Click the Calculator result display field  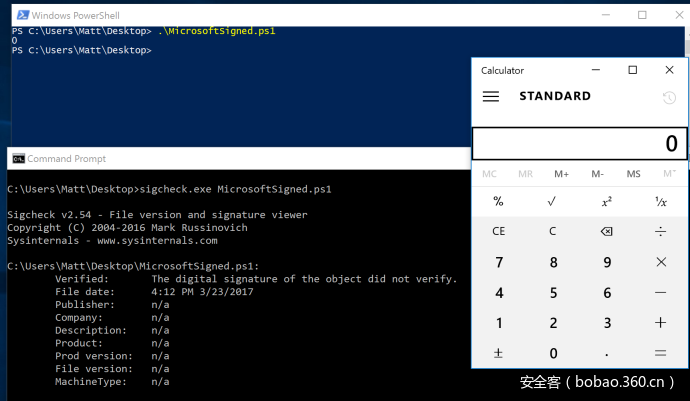click(x=579, y=143)
